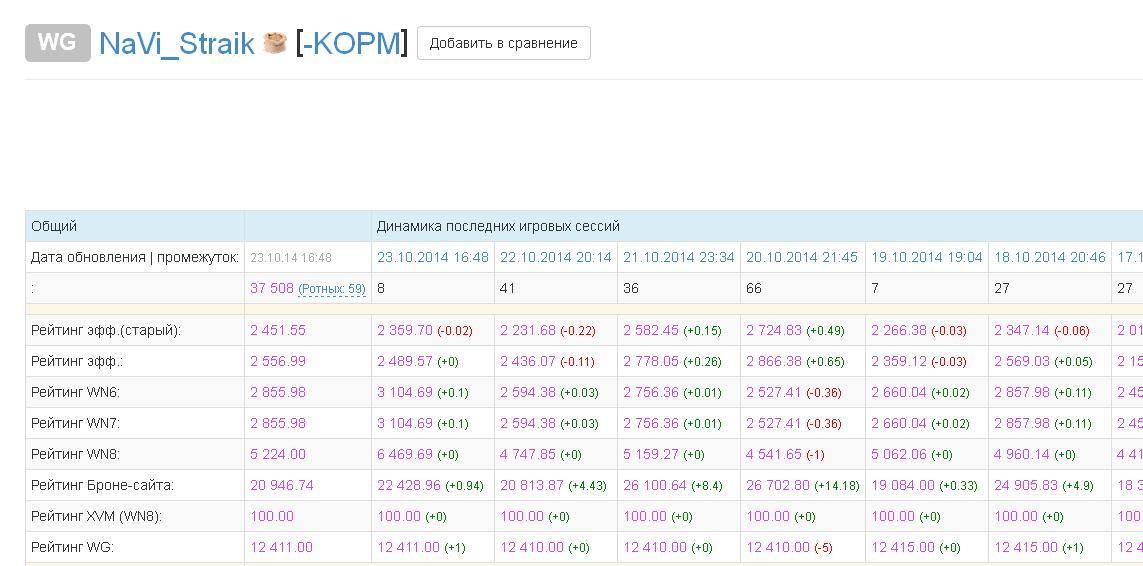Open session dated 19.10.2014 19:04

click(927, 257)
